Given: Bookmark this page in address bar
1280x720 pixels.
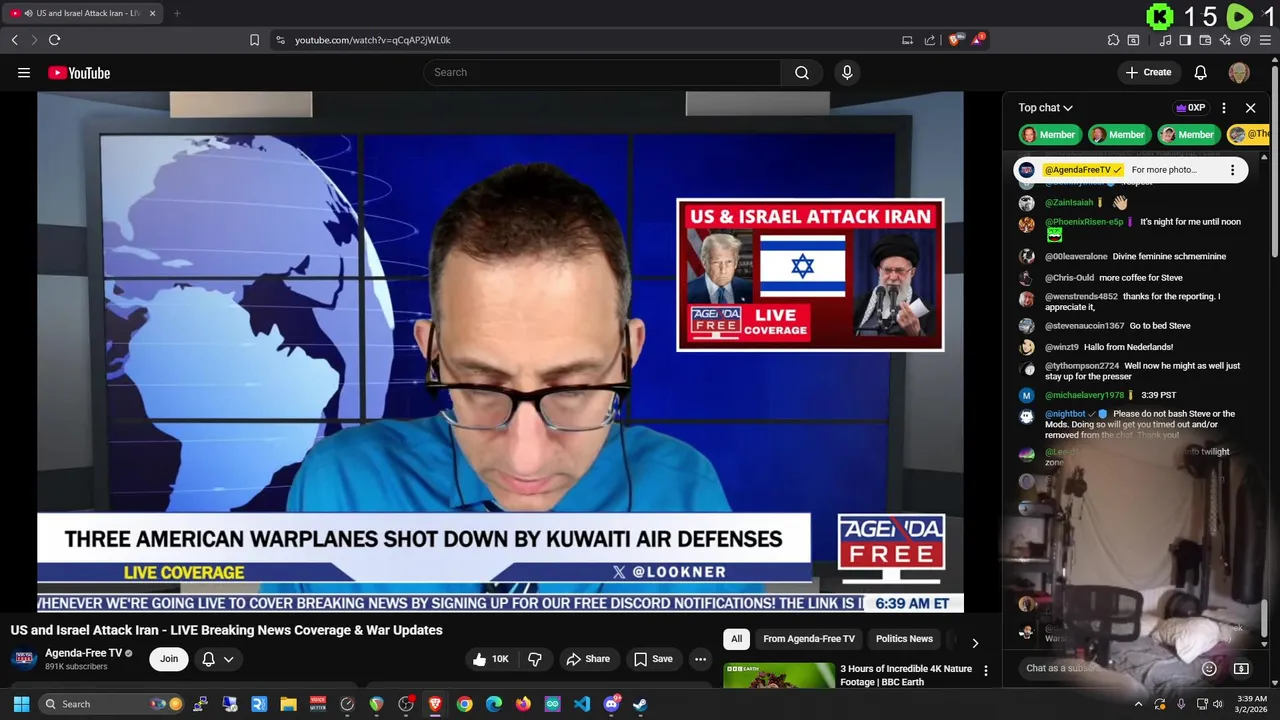Looking at the screenshot, I should (x=254, y=40).
